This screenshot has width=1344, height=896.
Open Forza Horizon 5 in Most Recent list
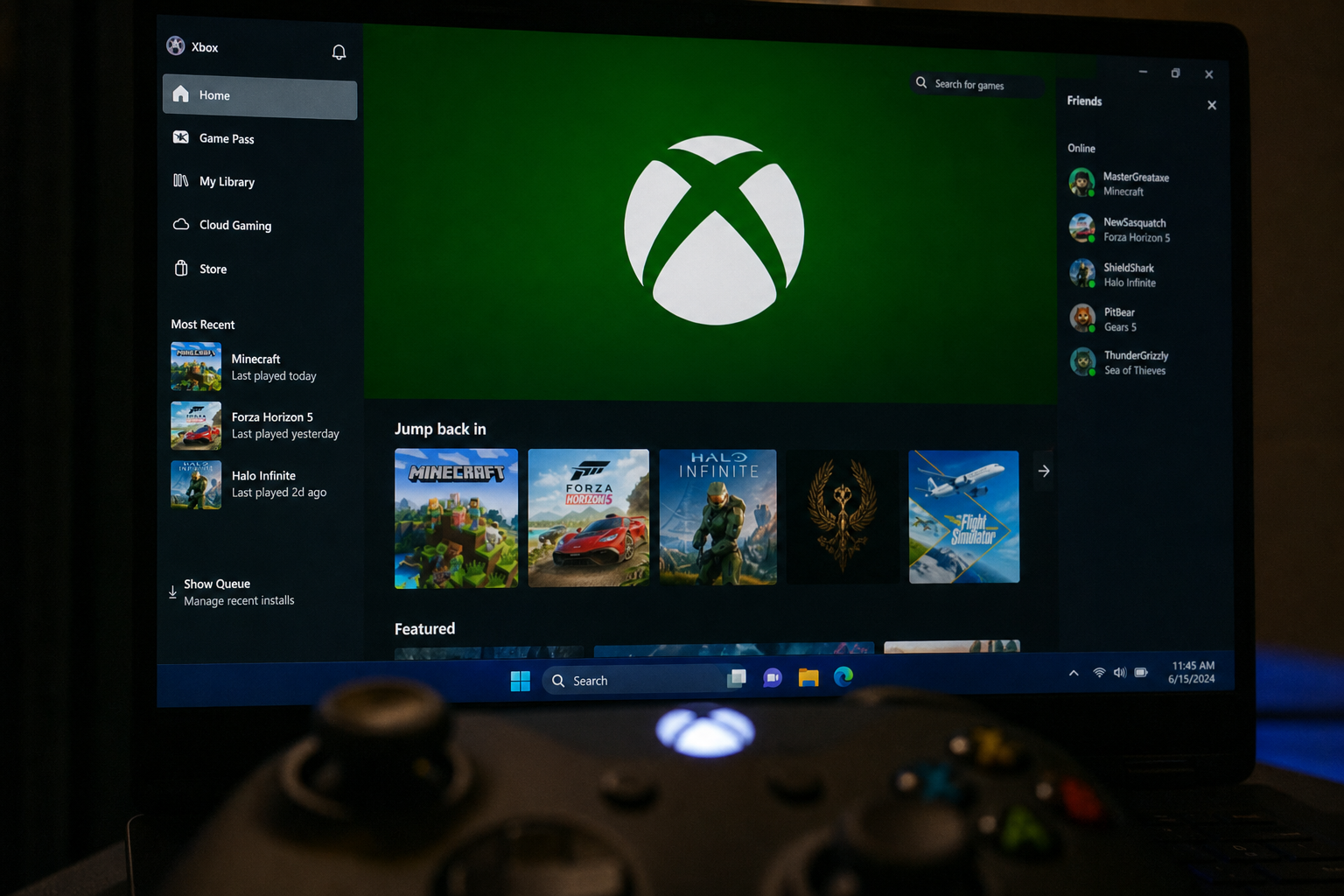pyautogui.click(x=255, y=425)
